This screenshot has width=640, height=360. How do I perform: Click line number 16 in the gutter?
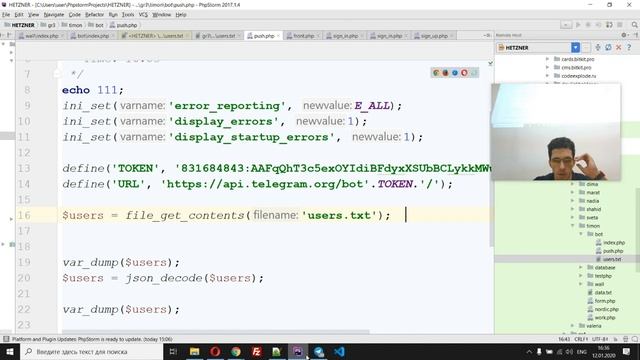coord(24,215)
